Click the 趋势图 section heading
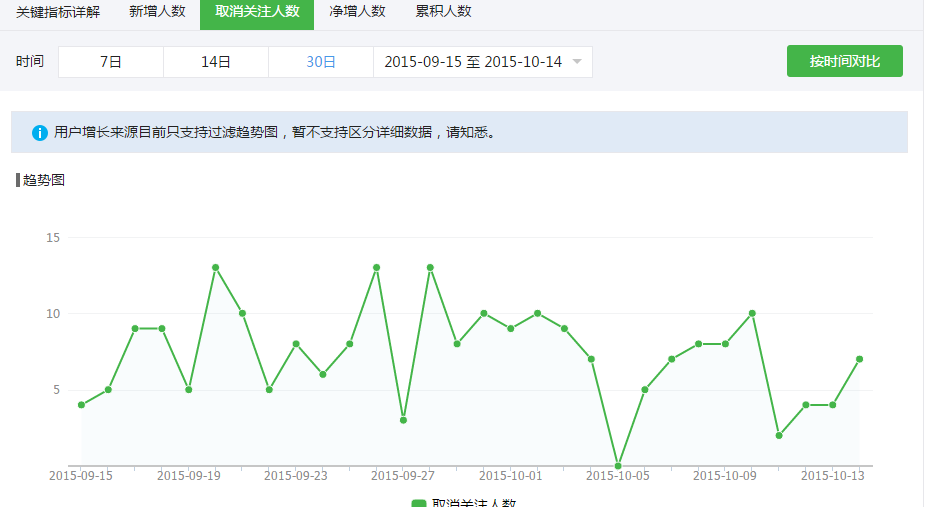933x507 pixels. [44, 180]
